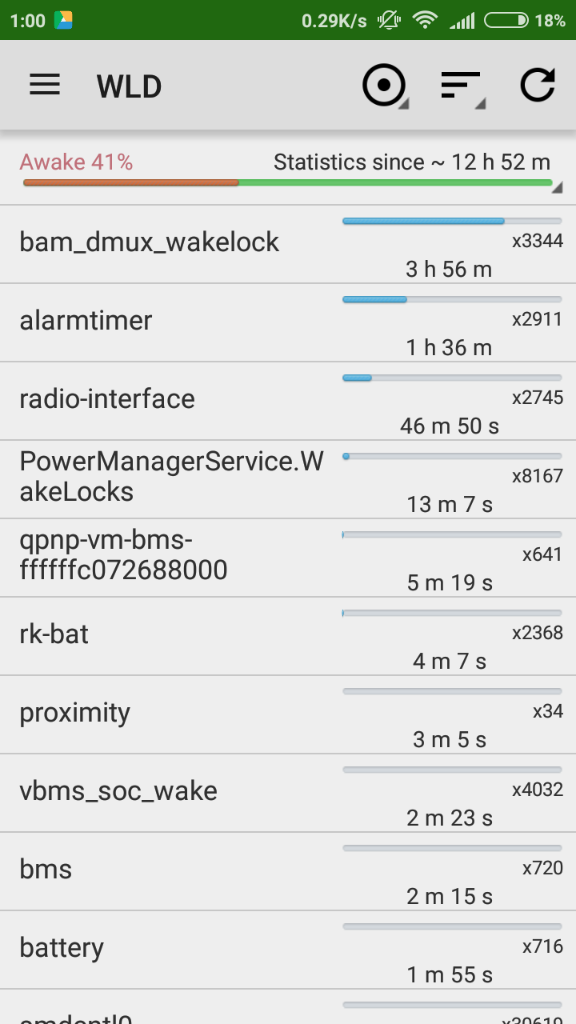Select the radio-interface wakelock row
Screen dimensions: 576x1024
tap(288, 401)
